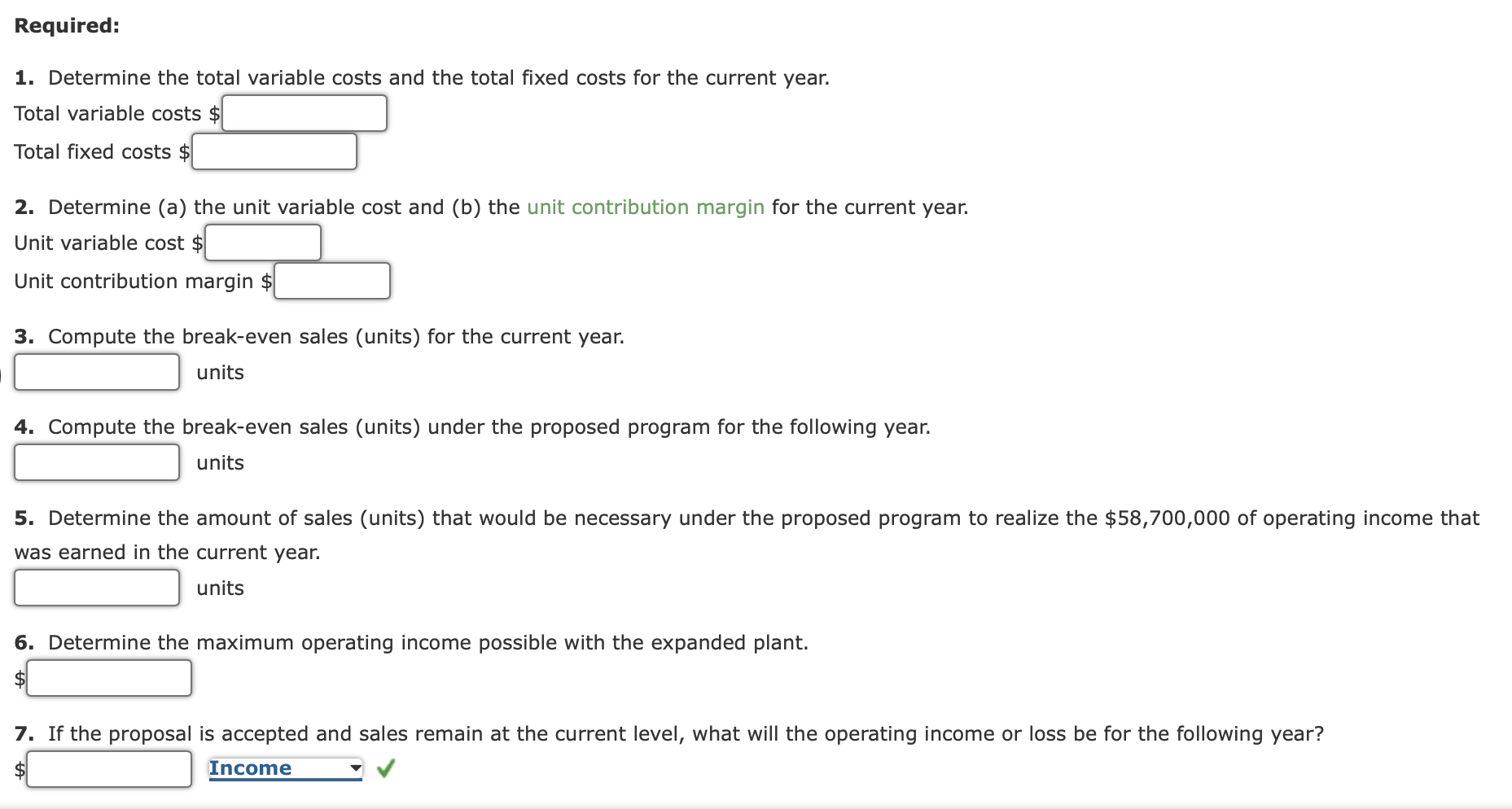Select the break-even units field for question 3
The height and width of the screenshot is (809, 1512).
point(96,372)
